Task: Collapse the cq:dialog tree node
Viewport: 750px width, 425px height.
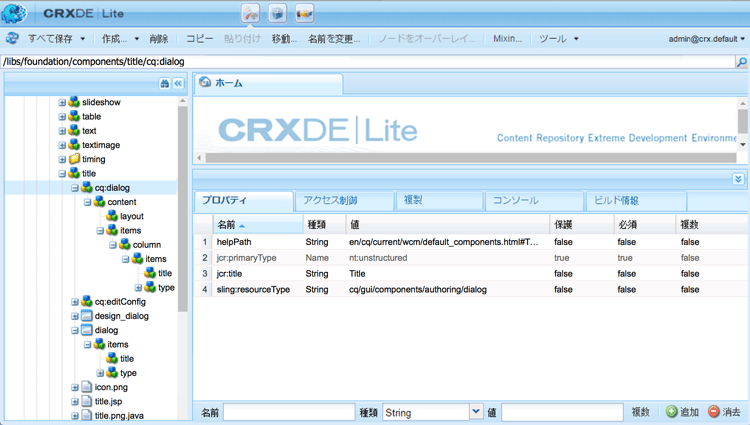Action: point(75,188)
